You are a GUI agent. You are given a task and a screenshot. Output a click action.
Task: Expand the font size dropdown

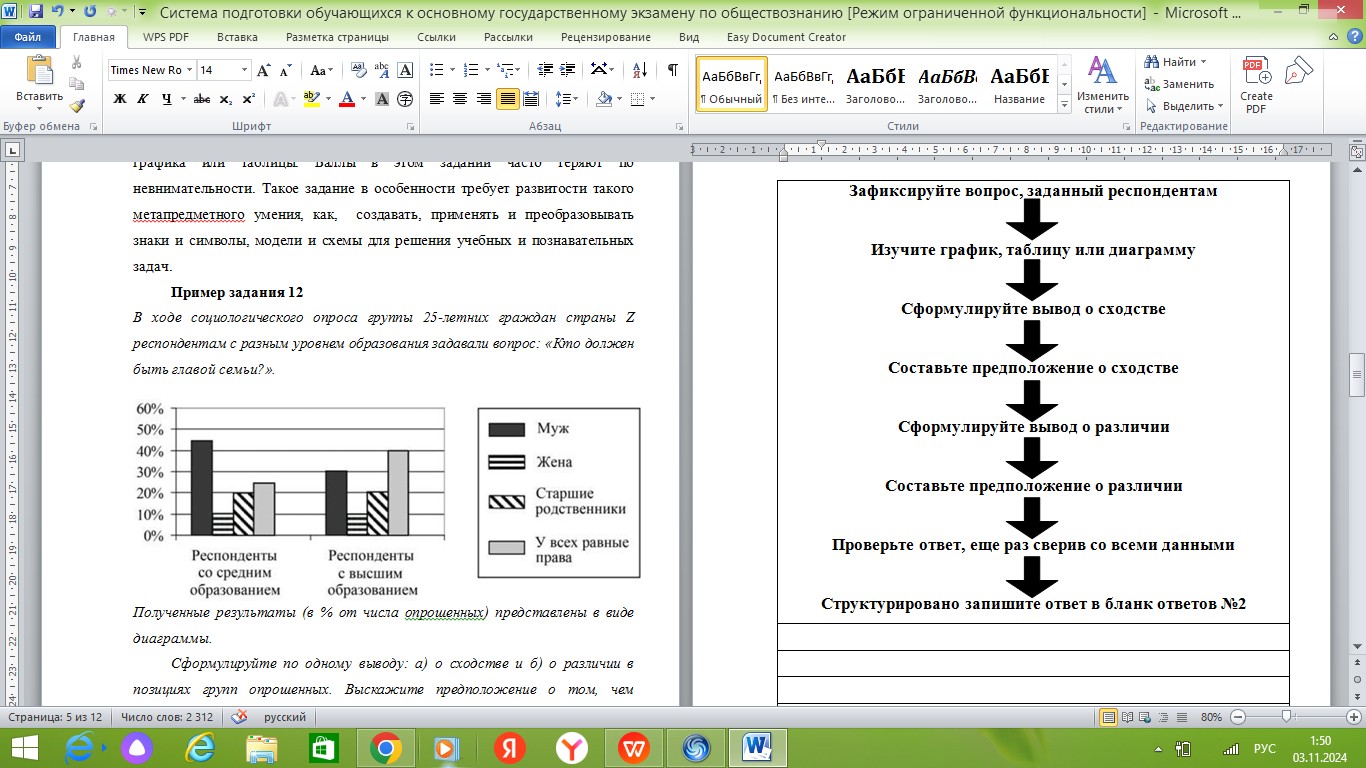pos(244,70)
